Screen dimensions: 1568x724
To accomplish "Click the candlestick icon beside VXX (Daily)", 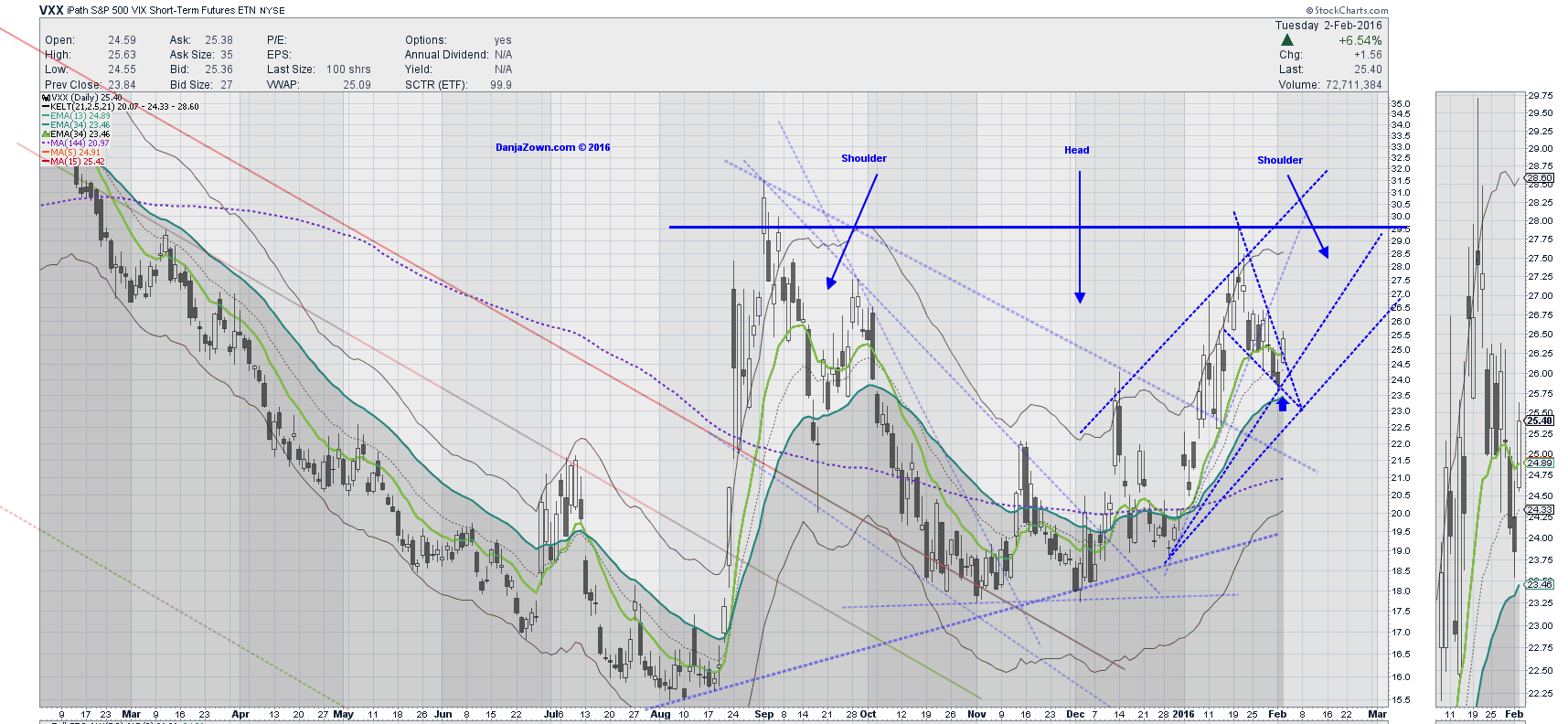I will [46, 97].
